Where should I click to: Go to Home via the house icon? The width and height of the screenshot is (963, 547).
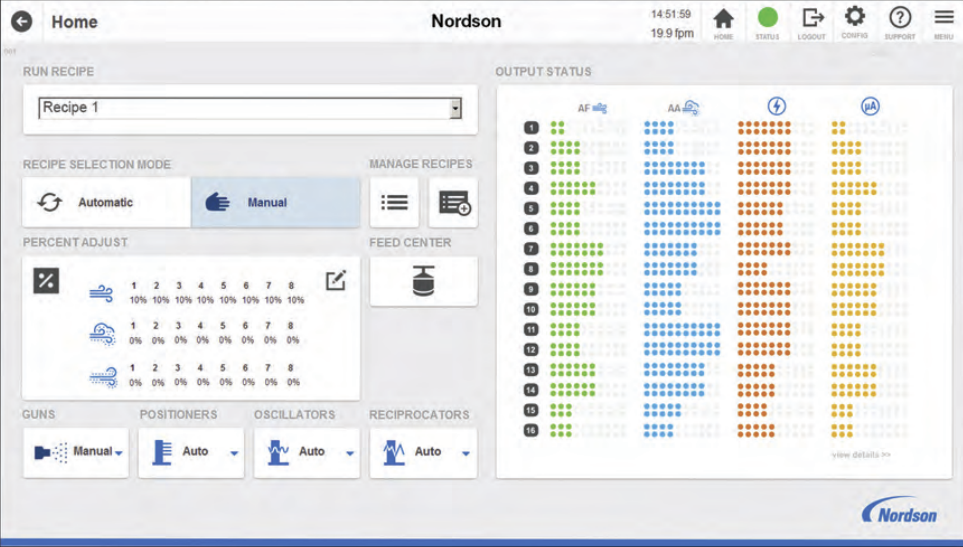(723, 19)
